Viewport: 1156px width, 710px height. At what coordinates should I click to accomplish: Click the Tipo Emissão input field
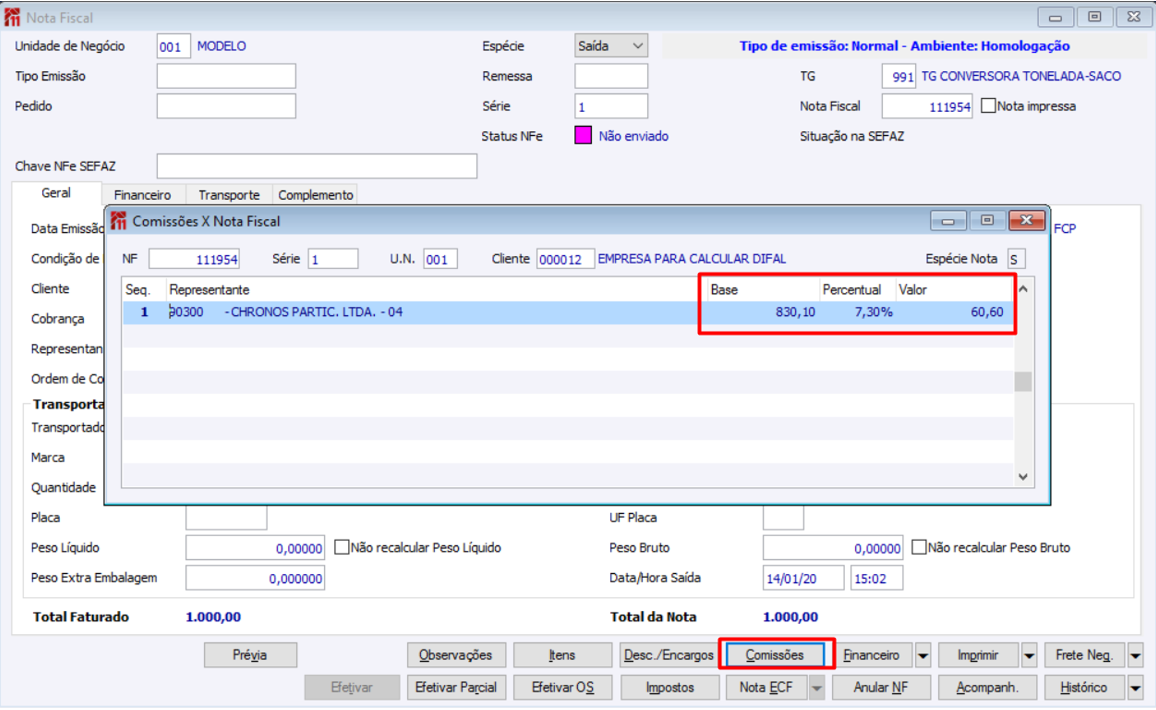click(226, 76)
